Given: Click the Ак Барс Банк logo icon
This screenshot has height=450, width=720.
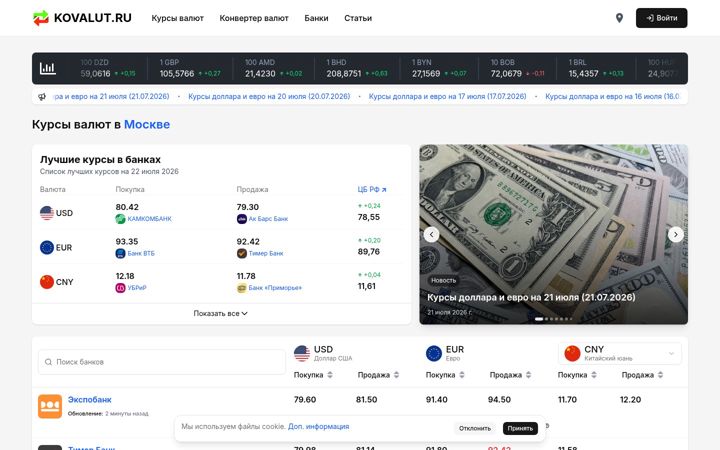Looking at the screenshot, I should click(x=242, y=219).
